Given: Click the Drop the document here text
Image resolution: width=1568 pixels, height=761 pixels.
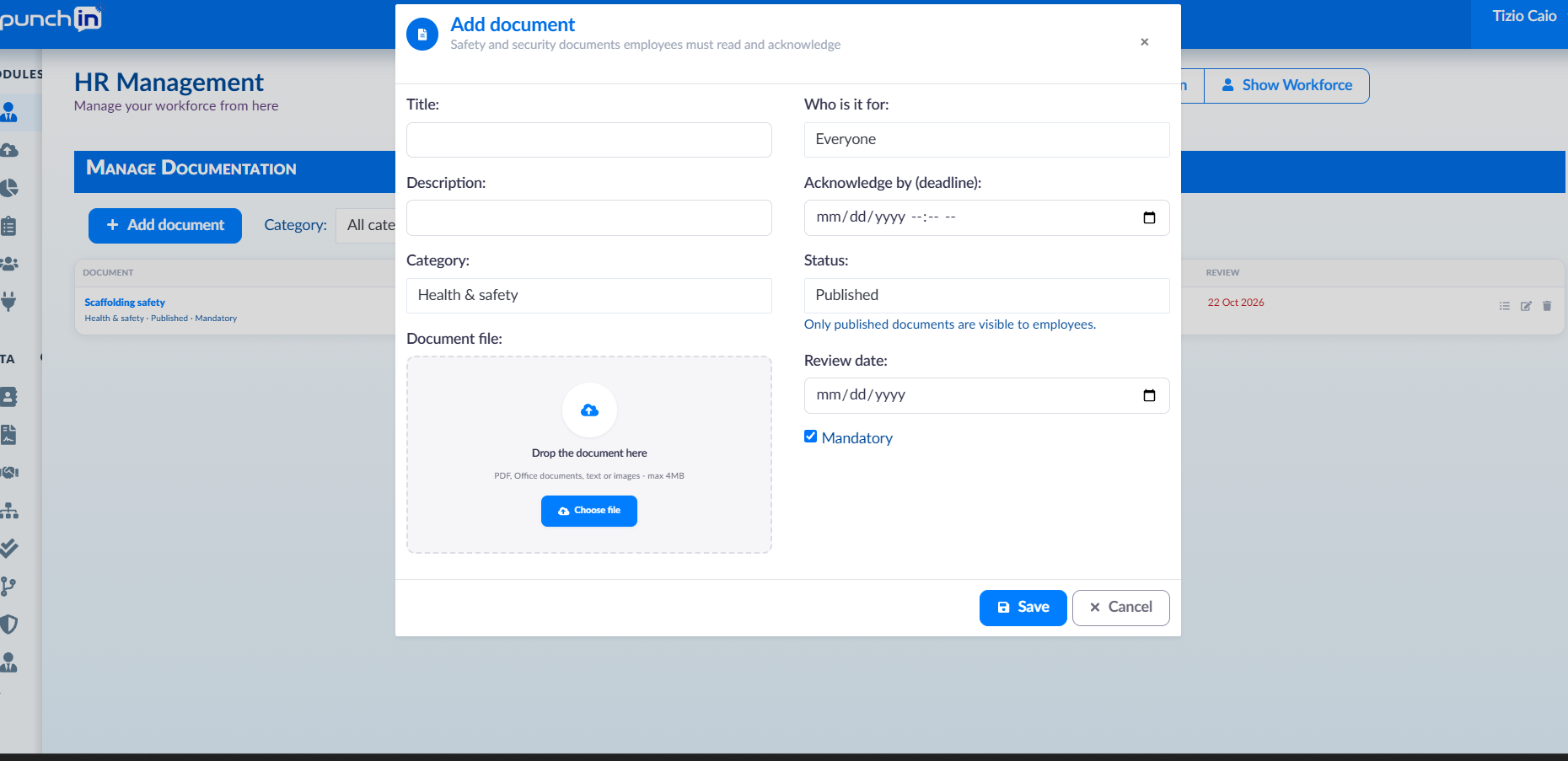Looking at the screenshot, I should pos(589,453).
